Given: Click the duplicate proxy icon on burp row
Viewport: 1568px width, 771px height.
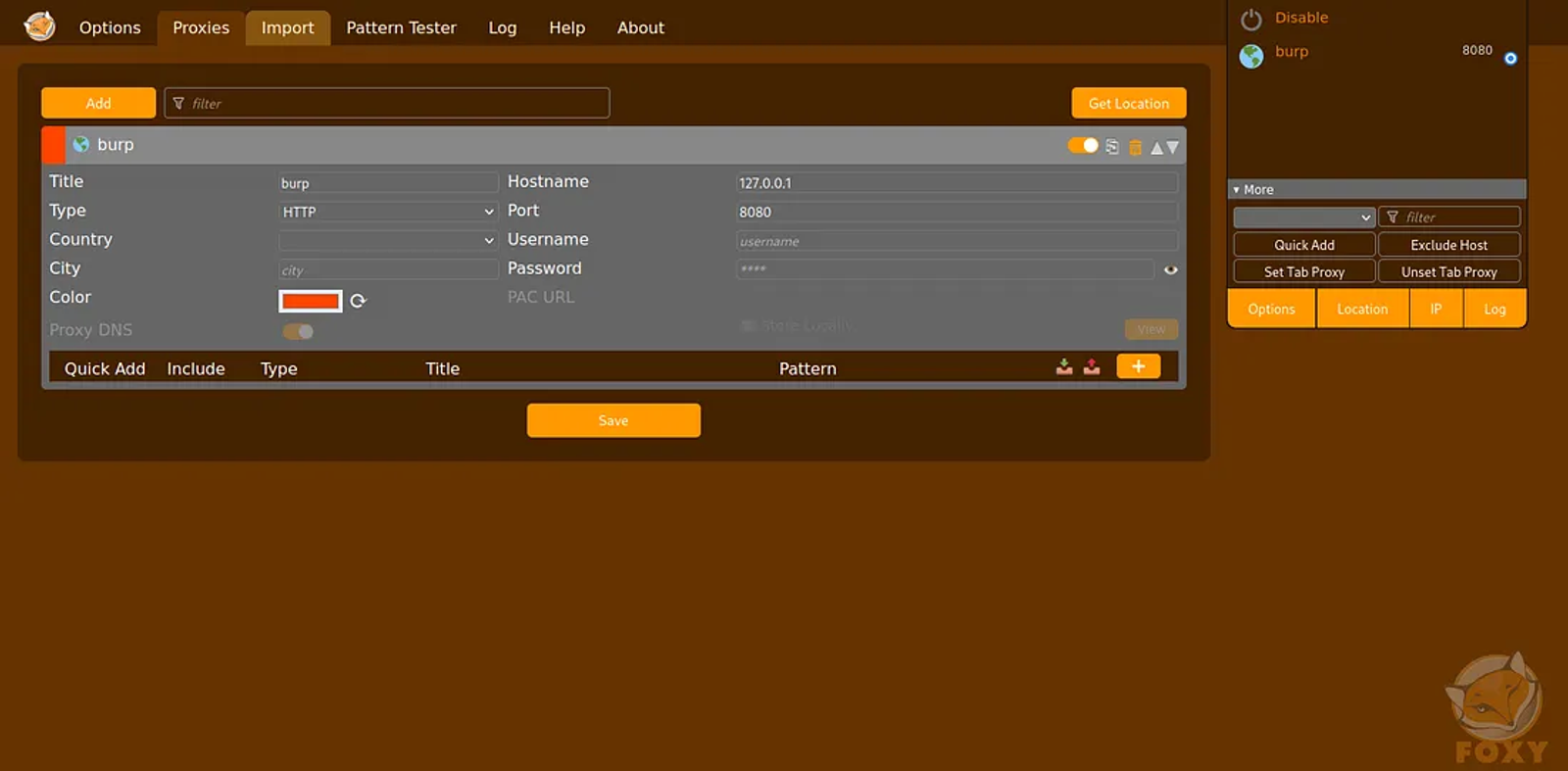Looking at the screenshot, I should click(x=1112, y=147).
